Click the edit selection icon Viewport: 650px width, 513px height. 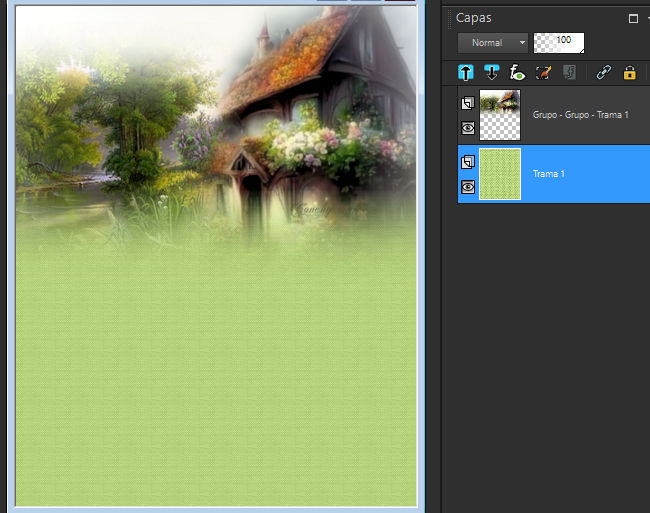coord(543,73)
